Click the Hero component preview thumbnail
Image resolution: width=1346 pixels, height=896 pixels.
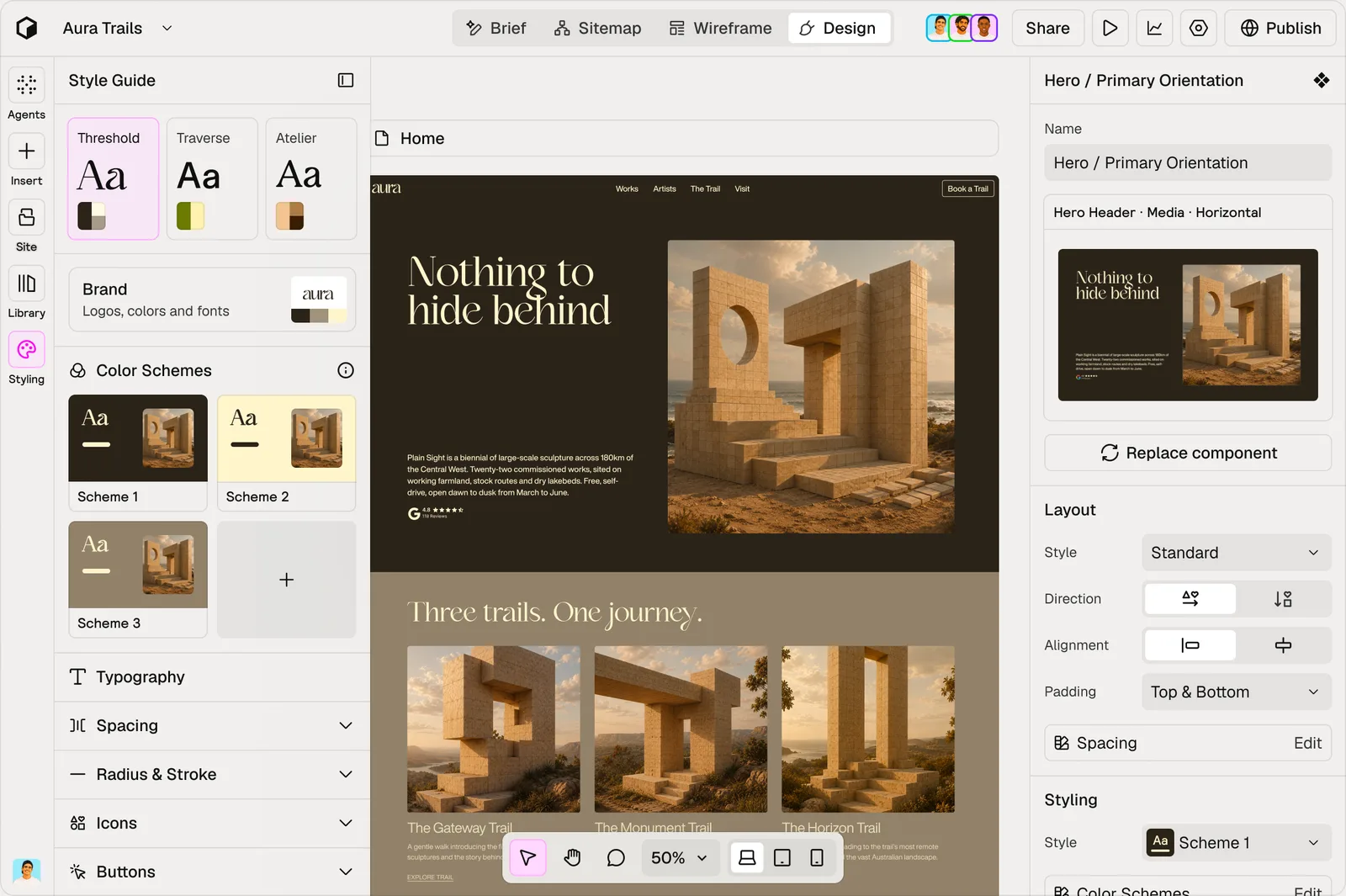[1188, 325]
